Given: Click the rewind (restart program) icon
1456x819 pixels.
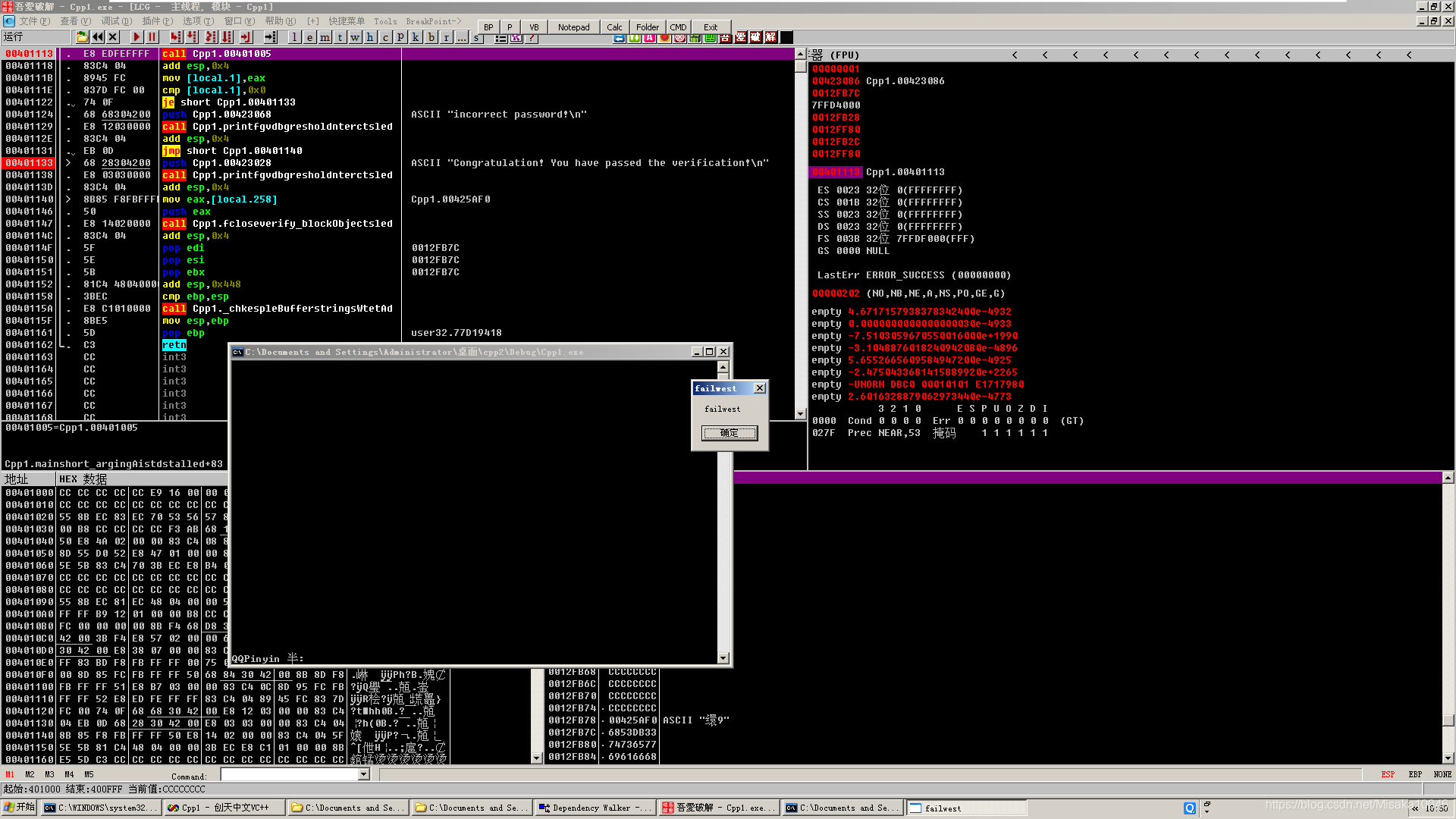Looking at the screenshot, I should coord(98,37).
